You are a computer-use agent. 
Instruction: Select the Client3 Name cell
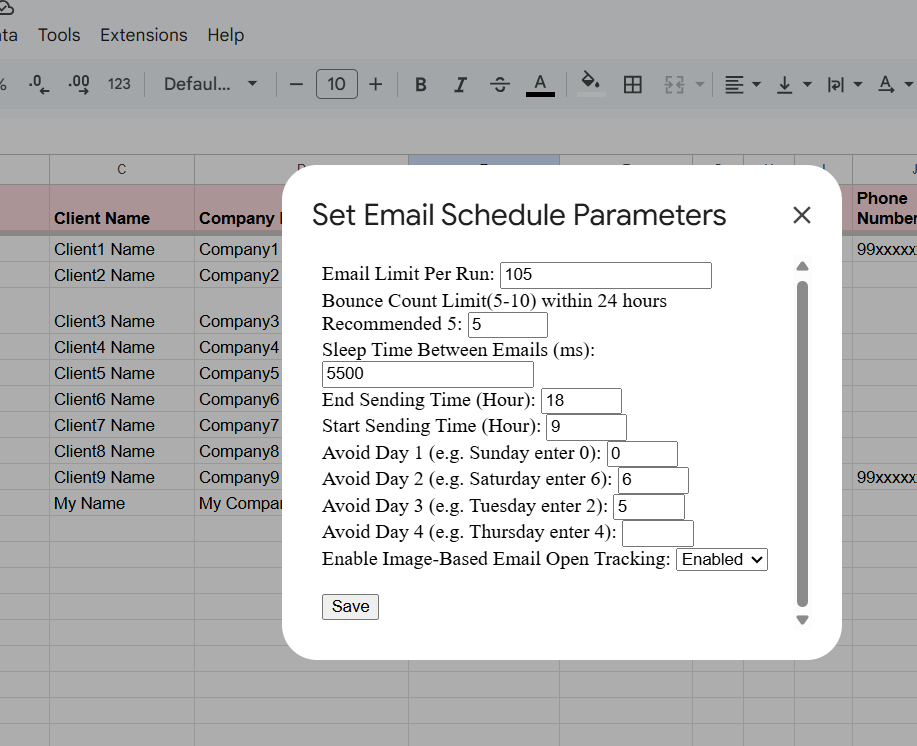tap(122, 311)
